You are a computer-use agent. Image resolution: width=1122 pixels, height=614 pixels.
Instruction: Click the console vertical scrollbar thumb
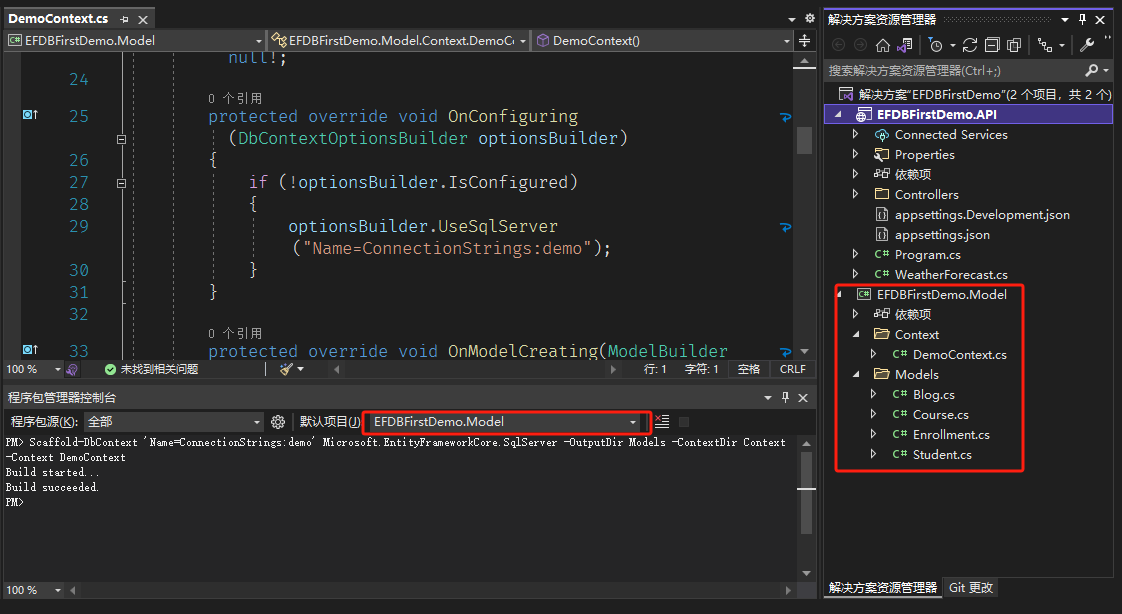pyautogui.click(x=806, y=492)
